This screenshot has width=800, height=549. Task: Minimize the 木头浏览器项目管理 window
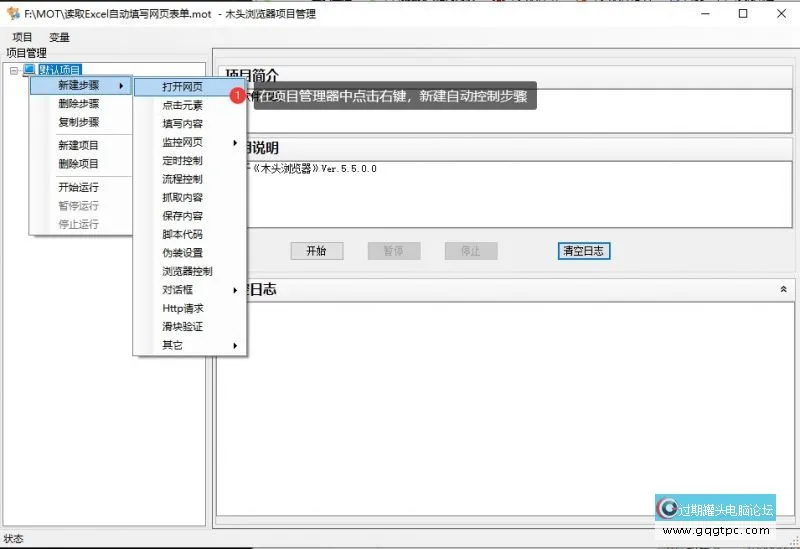click(706, 14)
